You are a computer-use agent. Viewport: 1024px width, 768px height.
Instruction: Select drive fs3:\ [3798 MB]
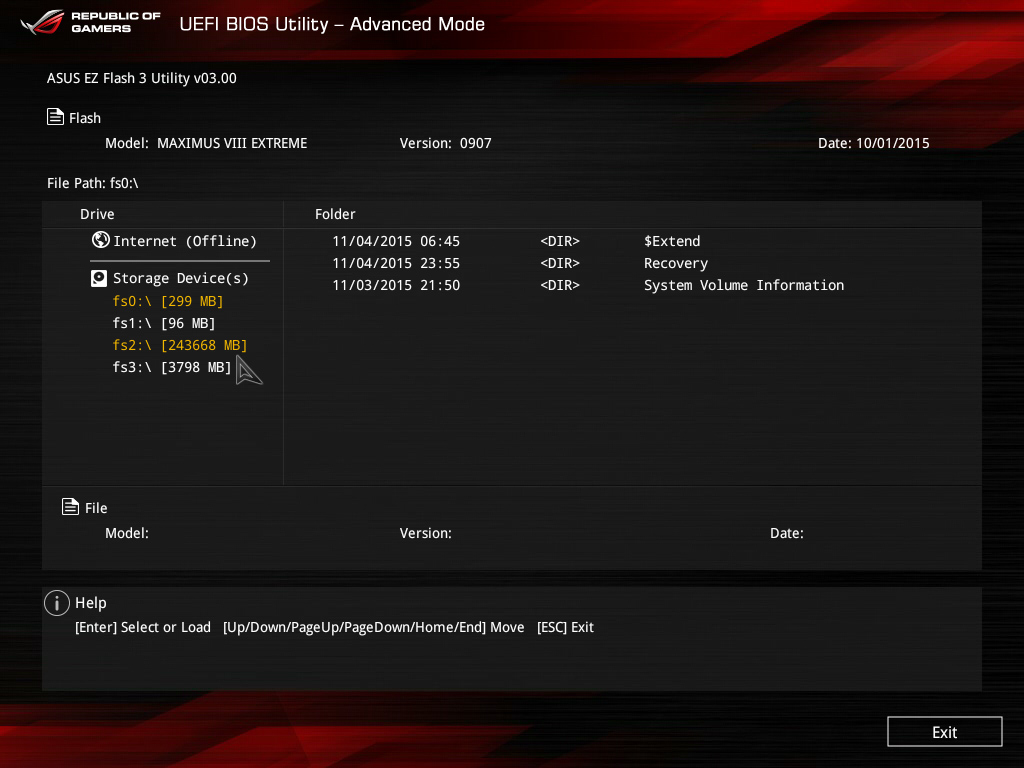[172, 367]
